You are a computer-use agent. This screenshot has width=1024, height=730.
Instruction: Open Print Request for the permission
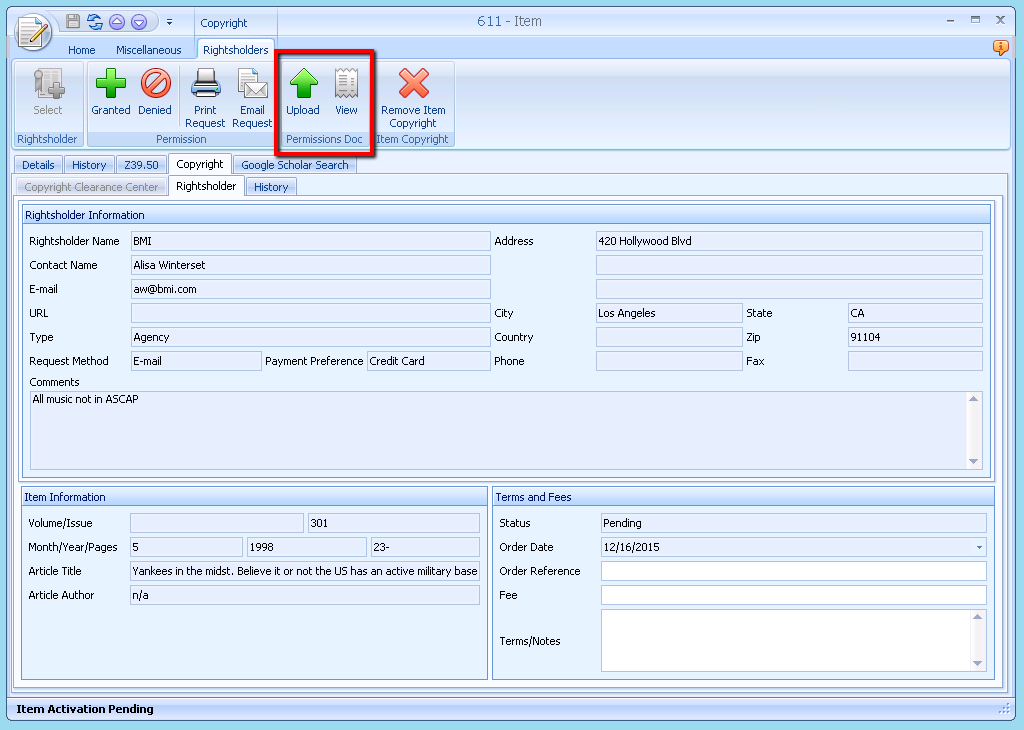pos(205,95)
